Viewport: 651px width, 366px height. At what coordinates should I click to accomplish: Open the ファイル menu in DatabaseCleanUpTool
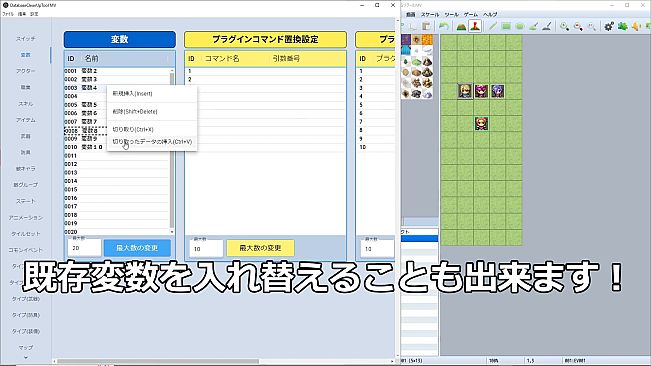pyautogui.click(x=8, y=14)
